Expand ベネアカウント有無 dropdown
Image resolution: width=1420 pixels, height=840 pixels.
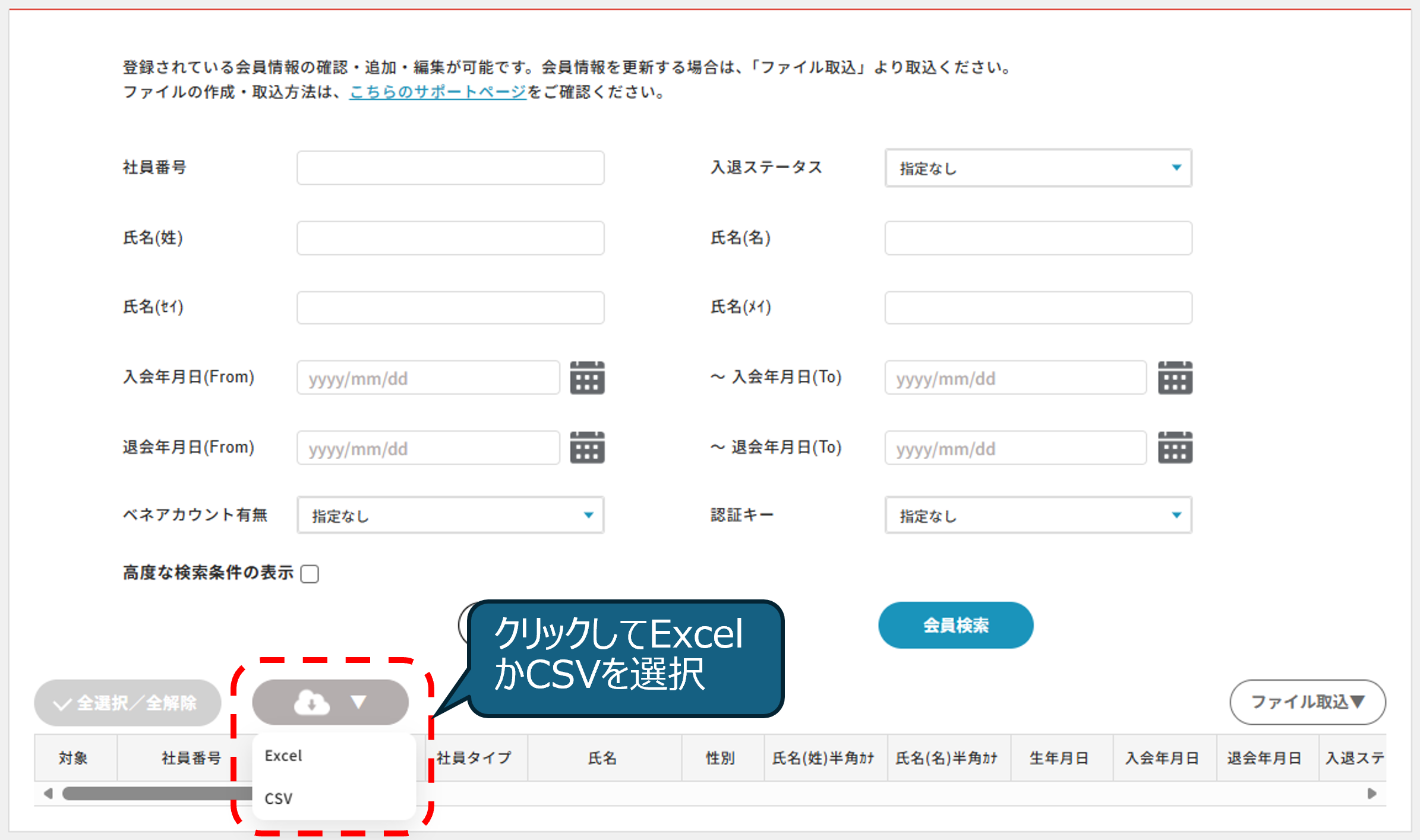pyautogui.click(x=450, y=515)
